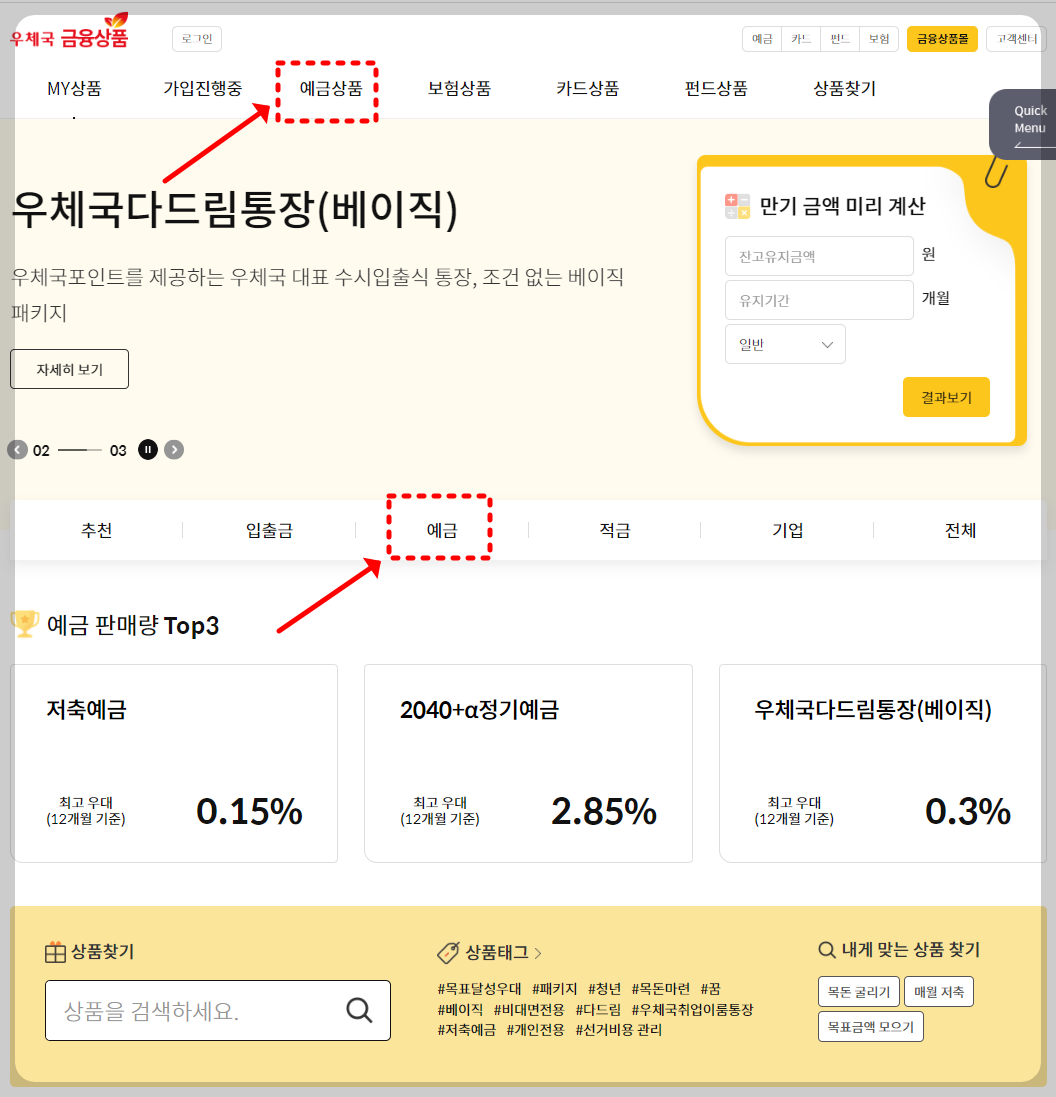
Task: Open the 금융상품몰 button
Action: click(x=942, y=39)
